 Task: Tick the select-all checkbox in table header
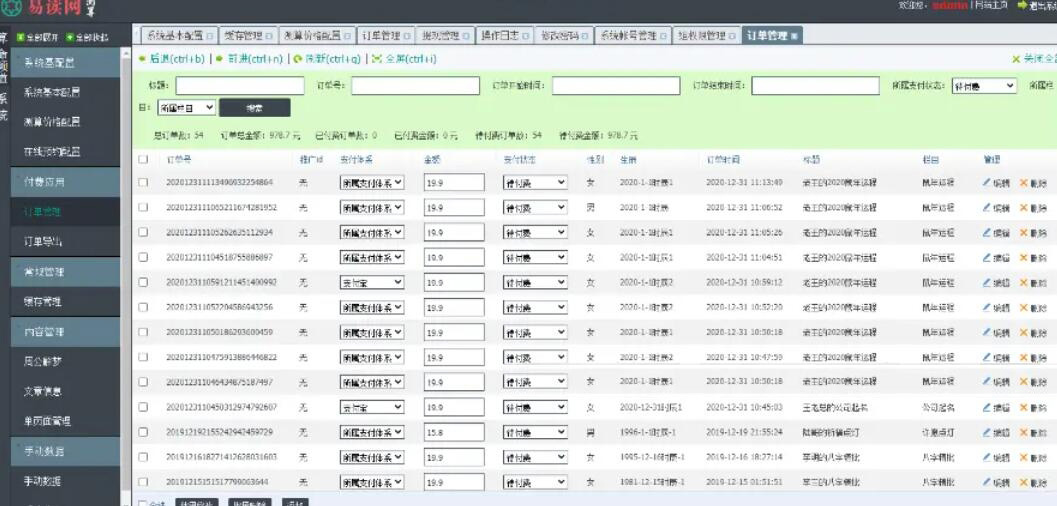coord(143,159)
